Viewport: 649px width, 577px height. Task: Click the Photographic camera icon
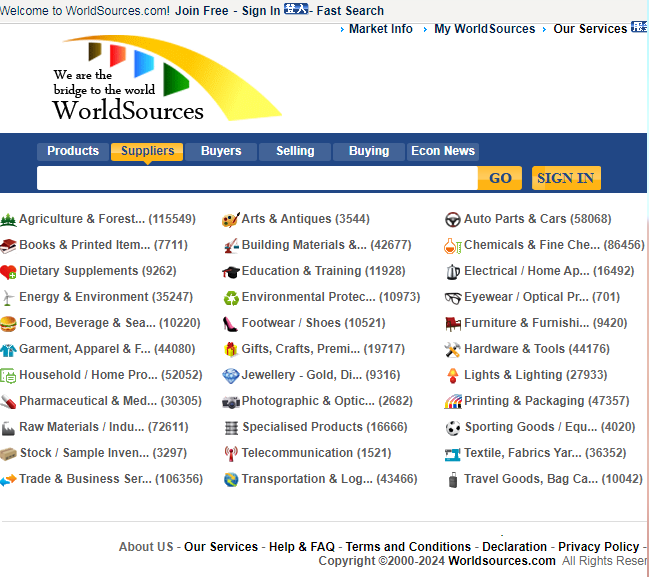(x=231, y=402)
